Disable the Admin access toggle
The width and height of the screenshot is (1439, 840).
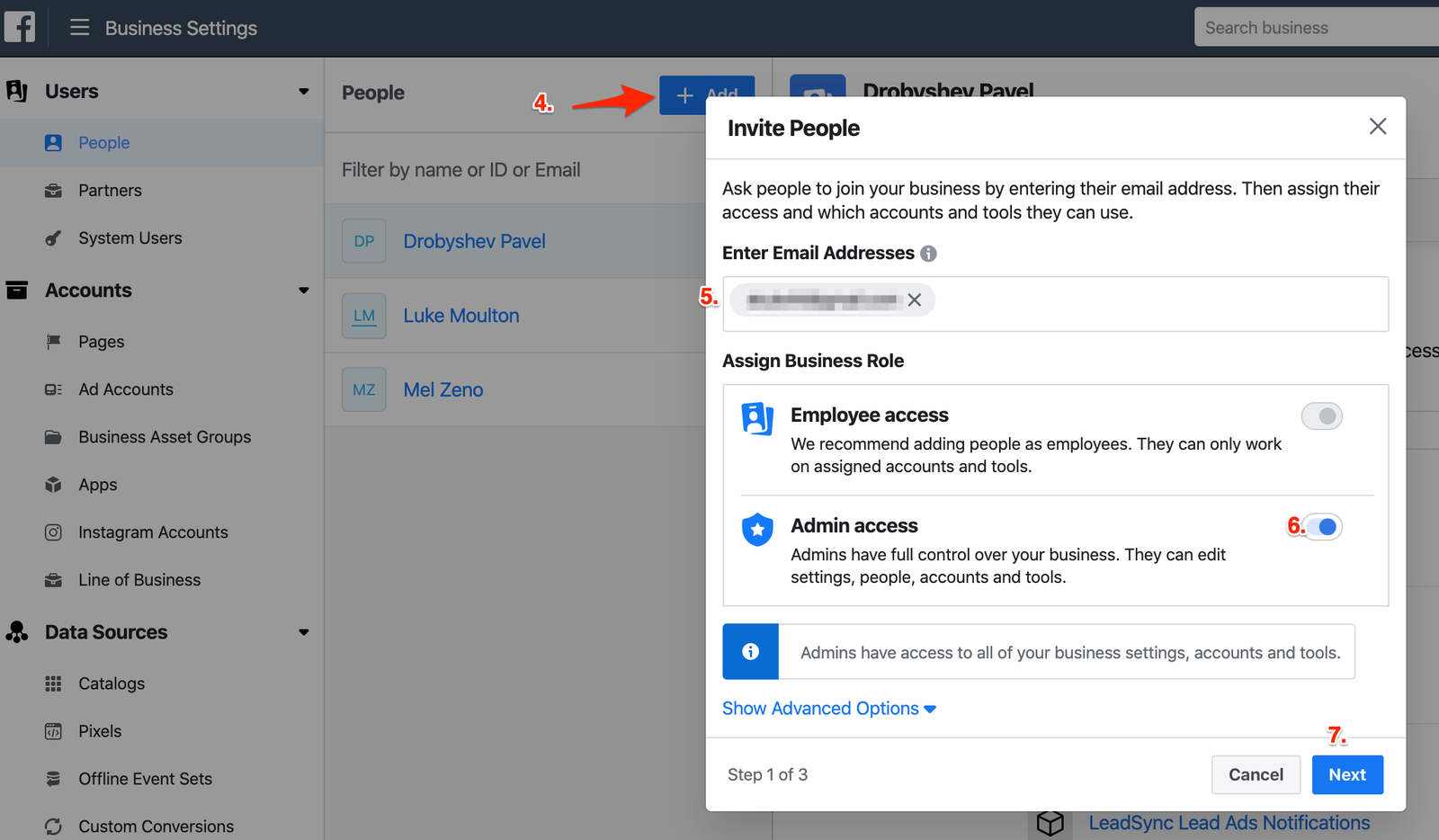[1323, 527]
